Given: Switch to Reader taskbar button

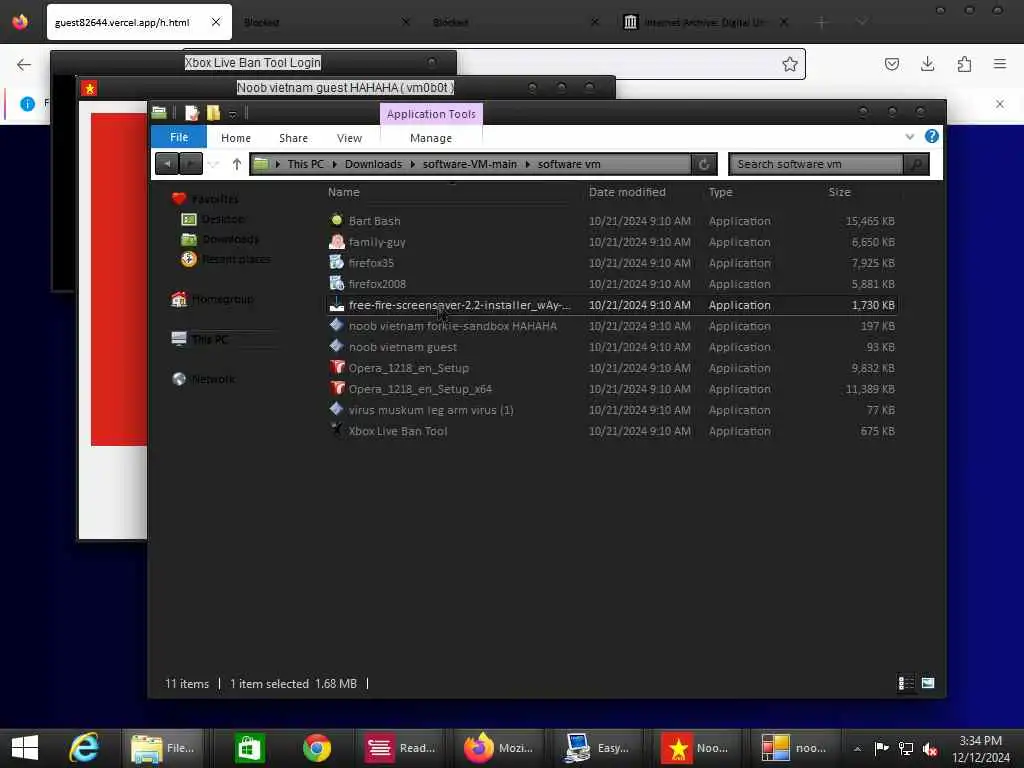Looking at the screenshot, I should (x=400, y=748).
